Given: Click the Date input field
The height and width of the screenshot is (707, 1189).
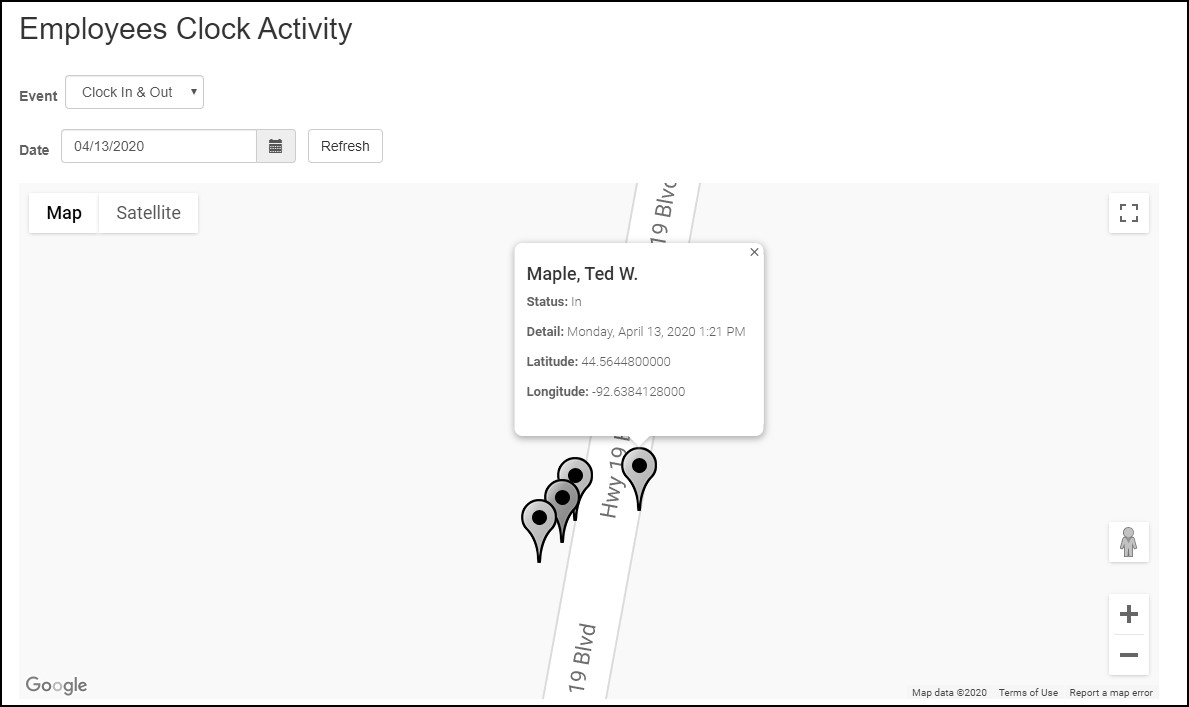Looking at the screenshot, I should coord(160,146).
